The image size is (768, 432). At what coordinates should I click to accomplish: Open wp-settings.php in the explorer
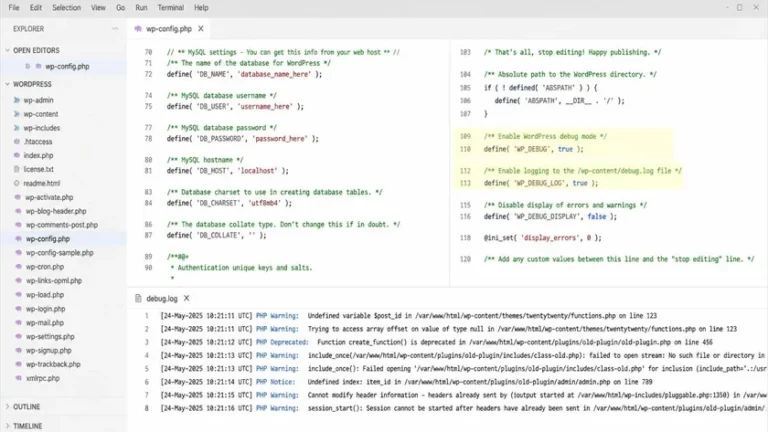tap(50, 336)
